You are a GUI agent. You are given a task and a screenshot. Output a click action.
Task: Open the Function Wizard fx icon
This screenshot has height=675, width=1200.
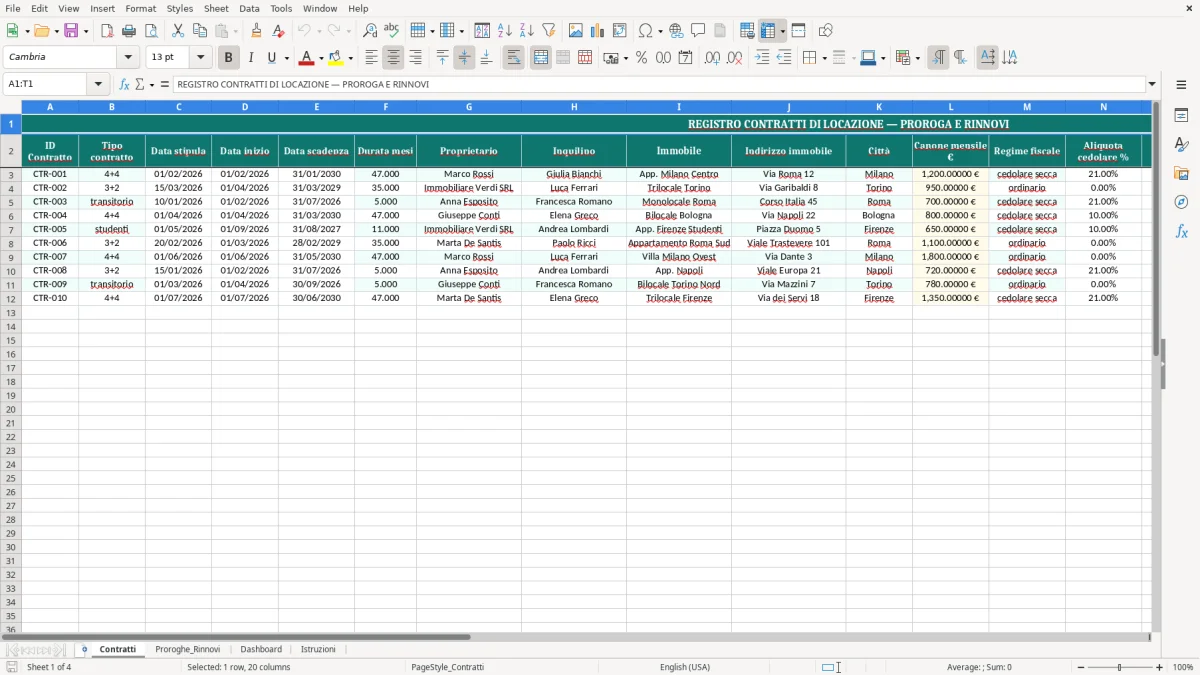point(125,84)
